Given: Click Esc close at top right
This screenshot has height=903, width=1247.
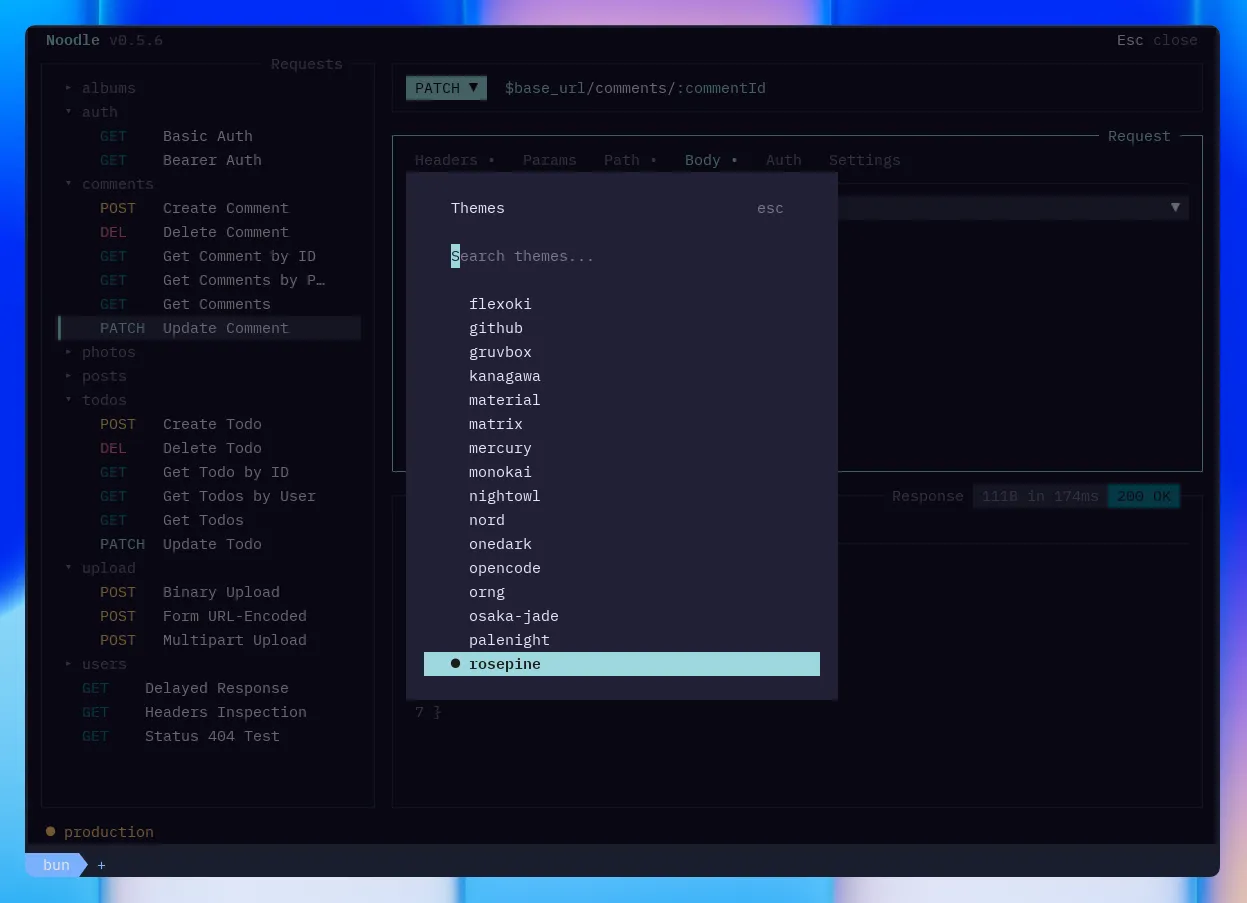Looking at the screenshot, I should 1157,40.
